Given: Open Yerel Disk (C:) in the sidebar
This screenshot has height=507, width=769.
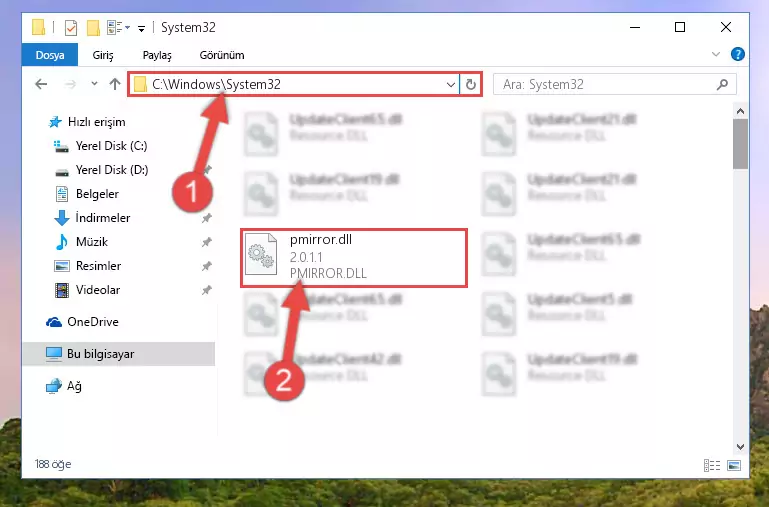Looking at the screenshot, I should 101,146.
